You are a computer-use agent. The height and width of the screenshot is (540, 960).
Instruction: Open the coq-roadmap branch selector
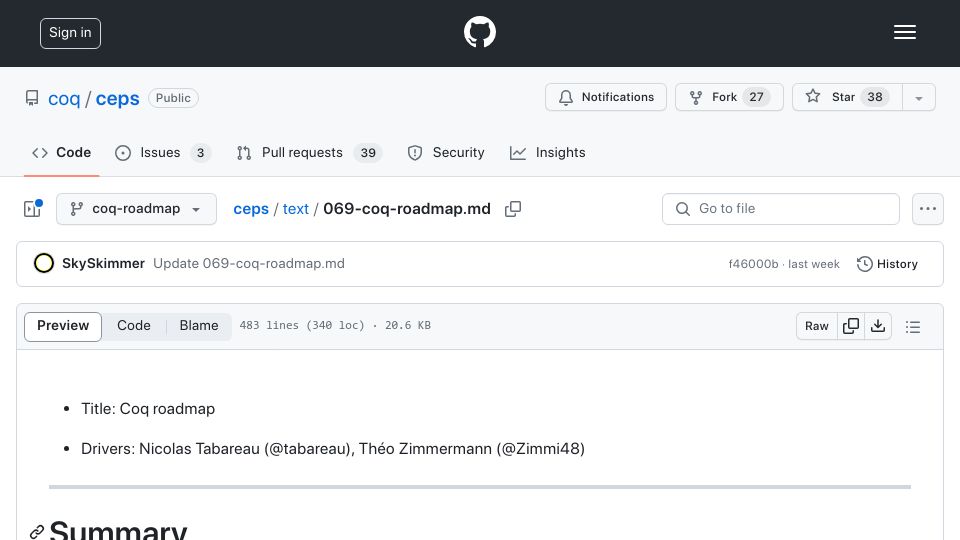[136, 209]
